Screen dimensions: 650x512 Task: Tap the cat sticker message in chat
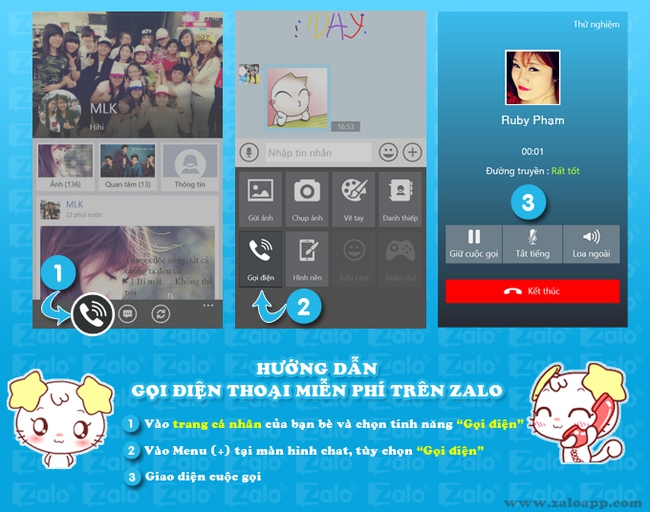coord(297,97)
